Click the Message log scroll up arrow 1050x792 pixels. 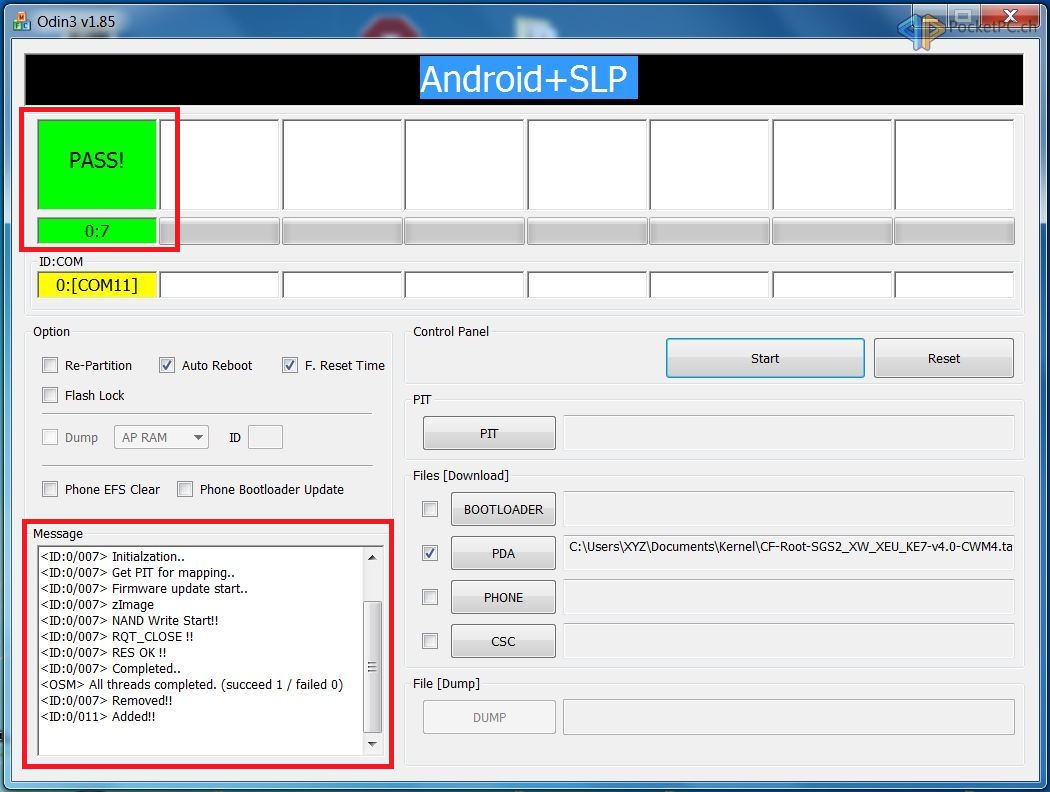point(372,557)
